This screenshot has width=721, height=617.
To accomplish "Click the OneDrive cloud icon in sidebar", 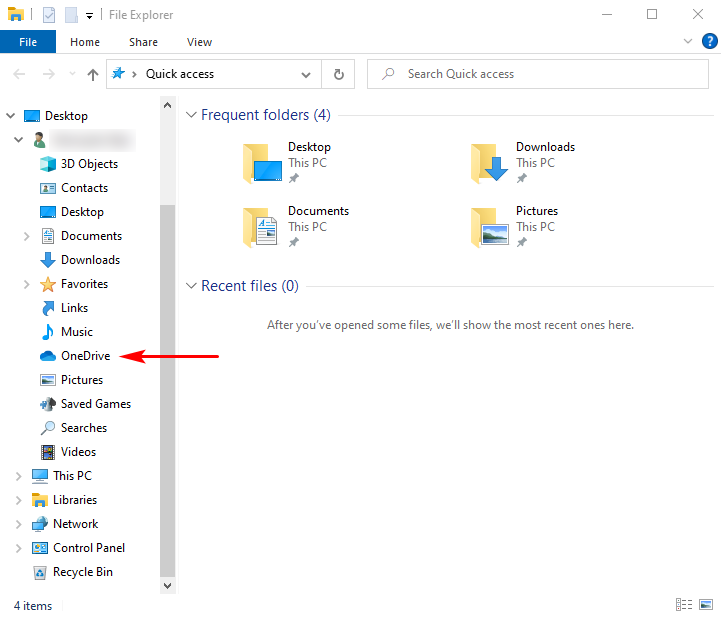I will 48,356.
